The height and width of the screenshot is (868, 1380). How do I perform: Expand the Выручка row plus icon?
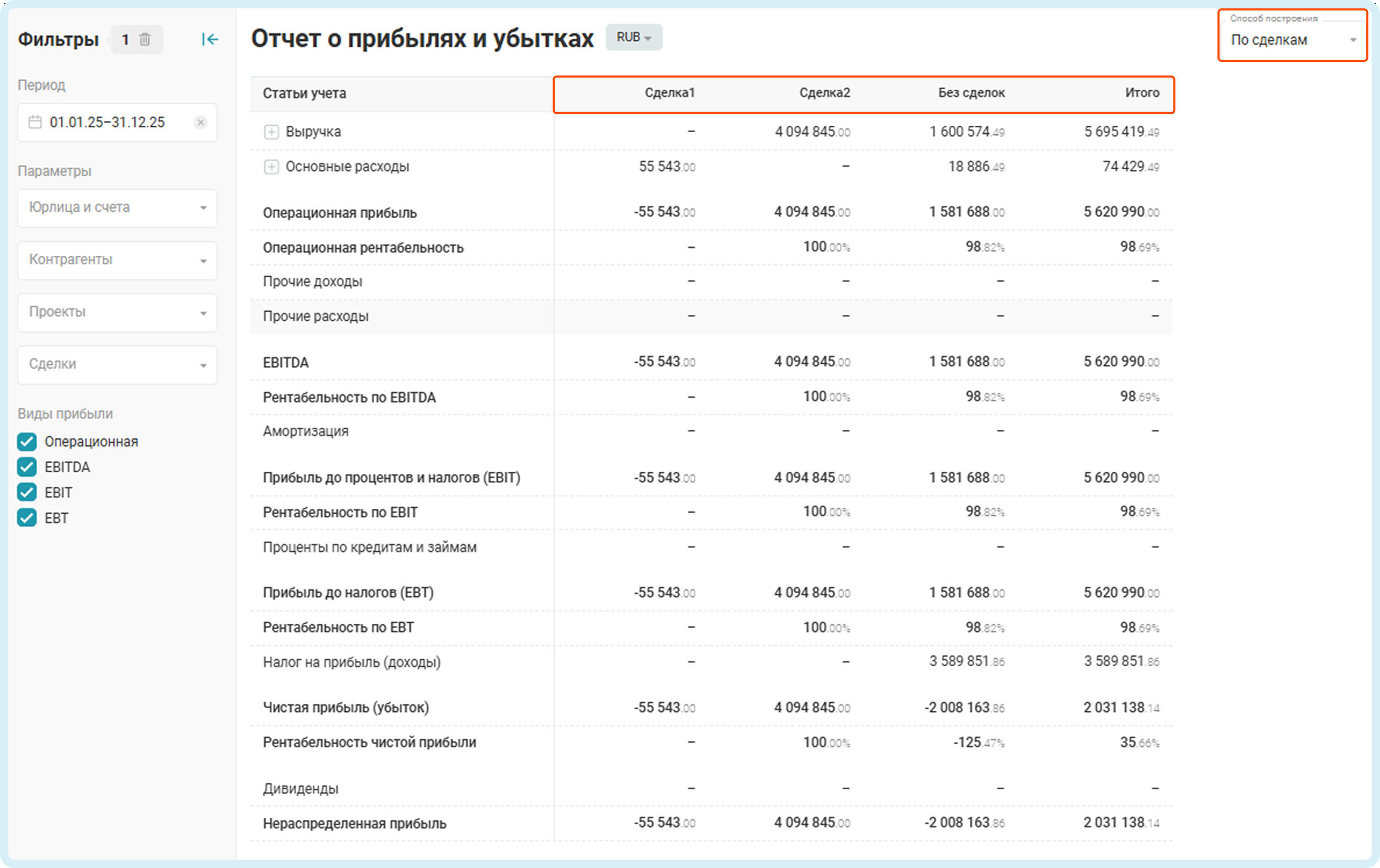271,132
